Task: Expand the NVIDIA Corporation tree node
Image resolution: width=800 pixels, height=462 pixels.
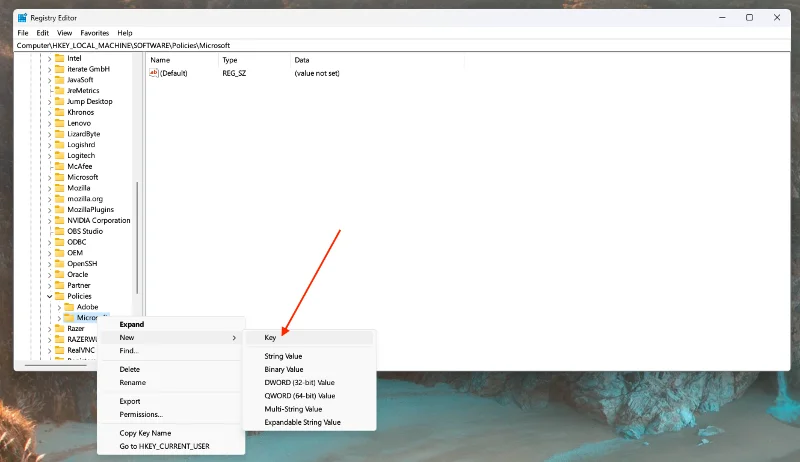Action: coord(49,220)
